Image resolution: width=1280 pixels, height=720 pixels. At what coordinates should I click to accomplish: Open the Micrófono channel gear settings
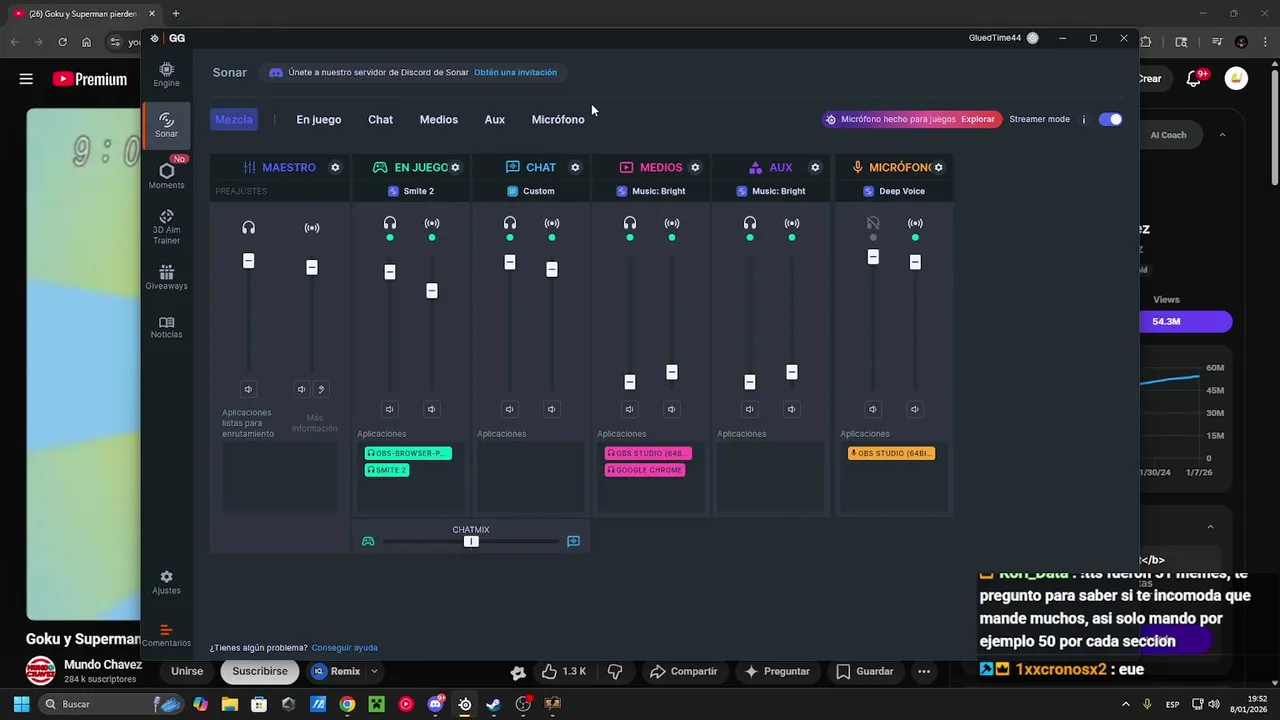point(938,167)
